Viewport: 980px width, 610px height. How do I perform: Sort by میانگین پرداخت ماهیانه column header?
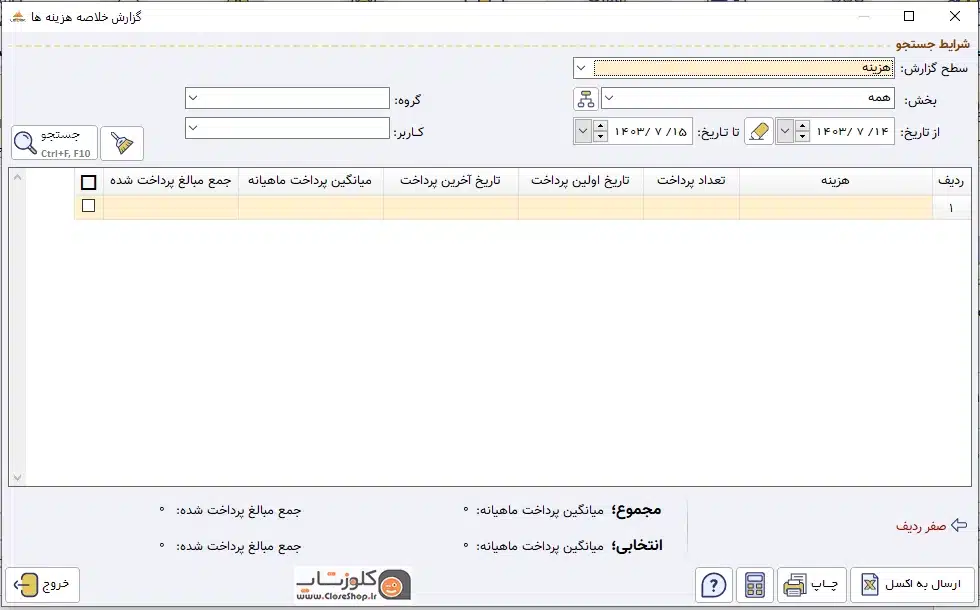pyautogui.click(x=311, y=181)
